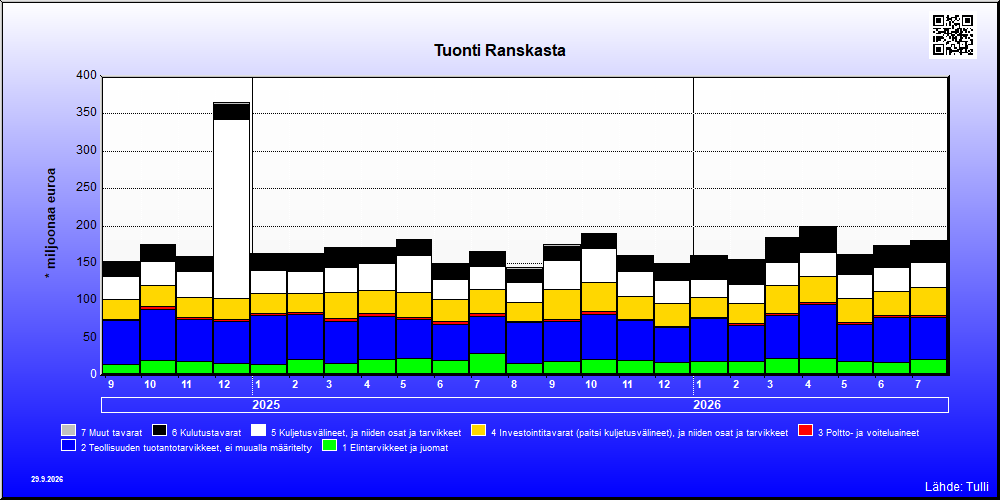Click the chart title 'Tuonti Ranskasta'

(499, 50)
